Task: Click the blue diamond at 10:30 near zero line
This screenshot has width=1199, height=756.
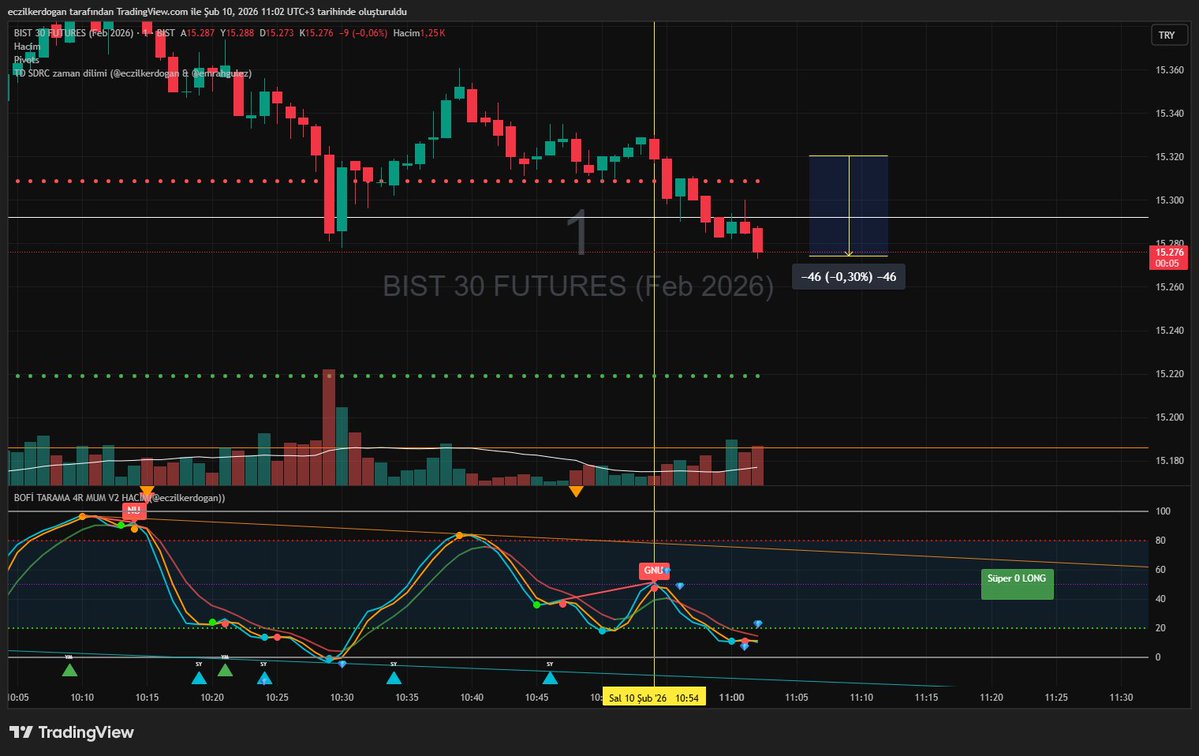Action: (342, 664)
